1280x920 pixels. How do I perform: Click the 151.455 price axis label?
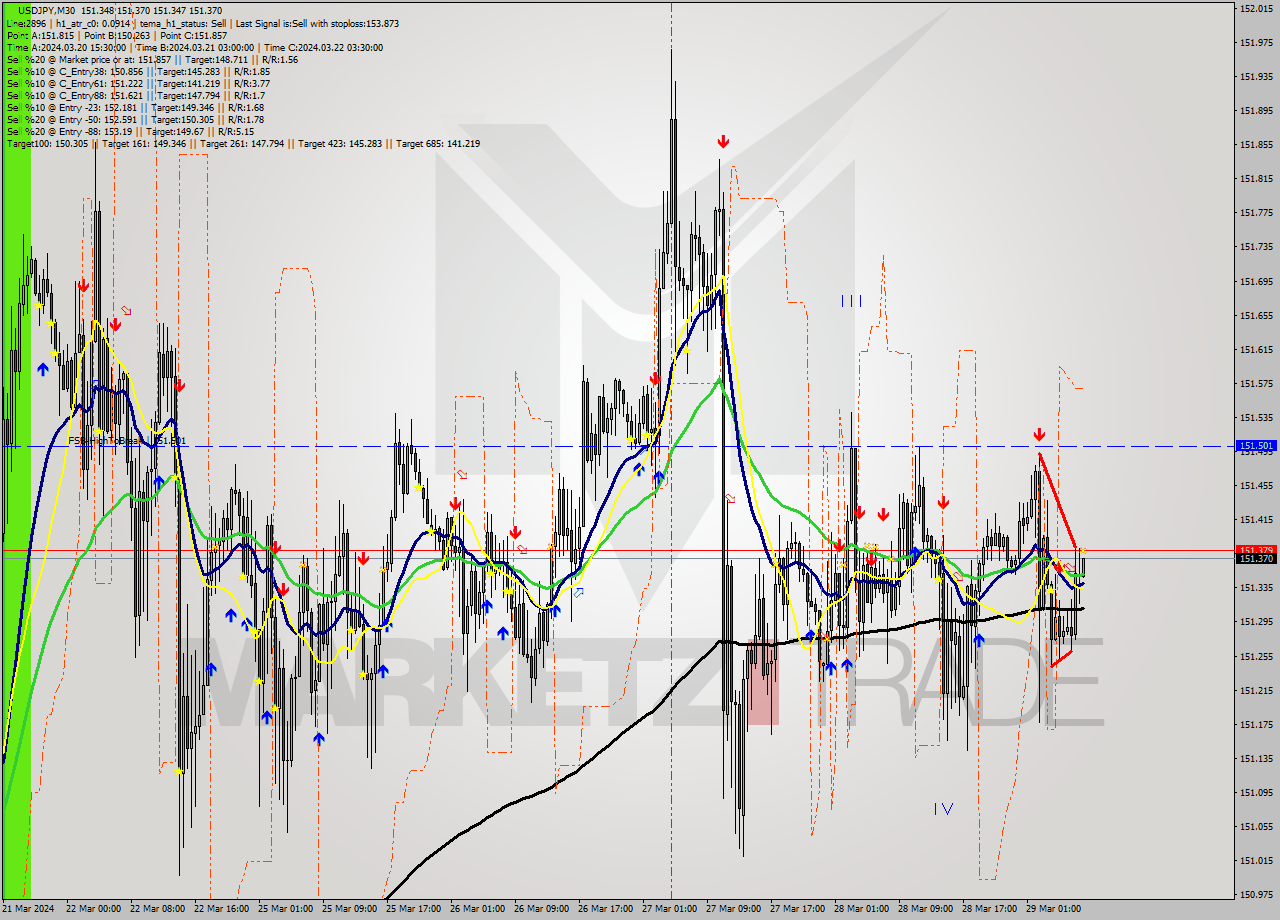(x=1255, y=485)
